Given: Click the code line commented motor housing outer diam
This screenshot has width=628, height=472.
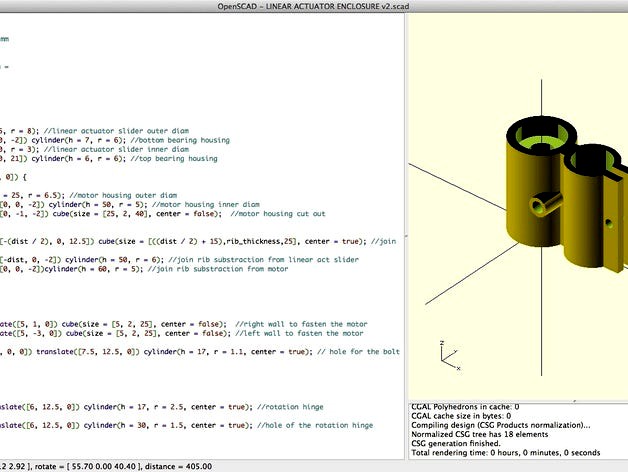Looking at the screenshot, I should (x=89, y=195).
